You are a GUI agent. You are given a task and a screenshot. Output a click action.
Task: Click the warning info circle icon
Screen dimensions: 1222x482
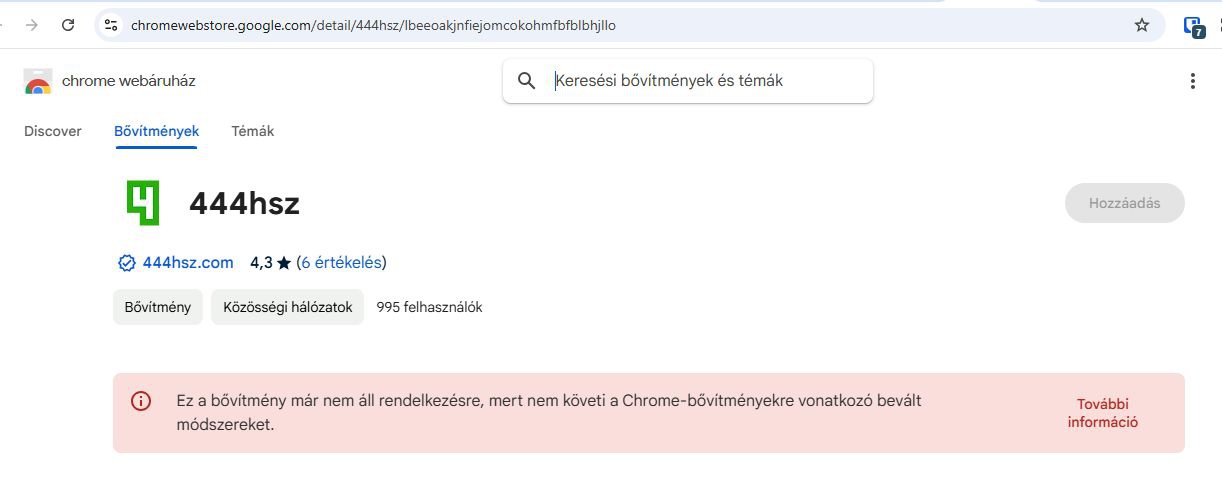coord(141,401)
